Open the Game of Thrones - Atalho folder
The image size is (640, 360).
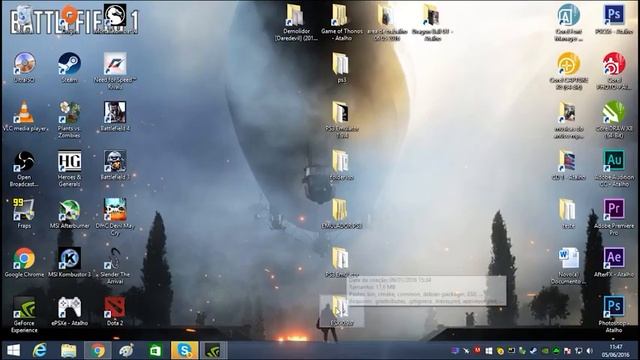[342, 22]
